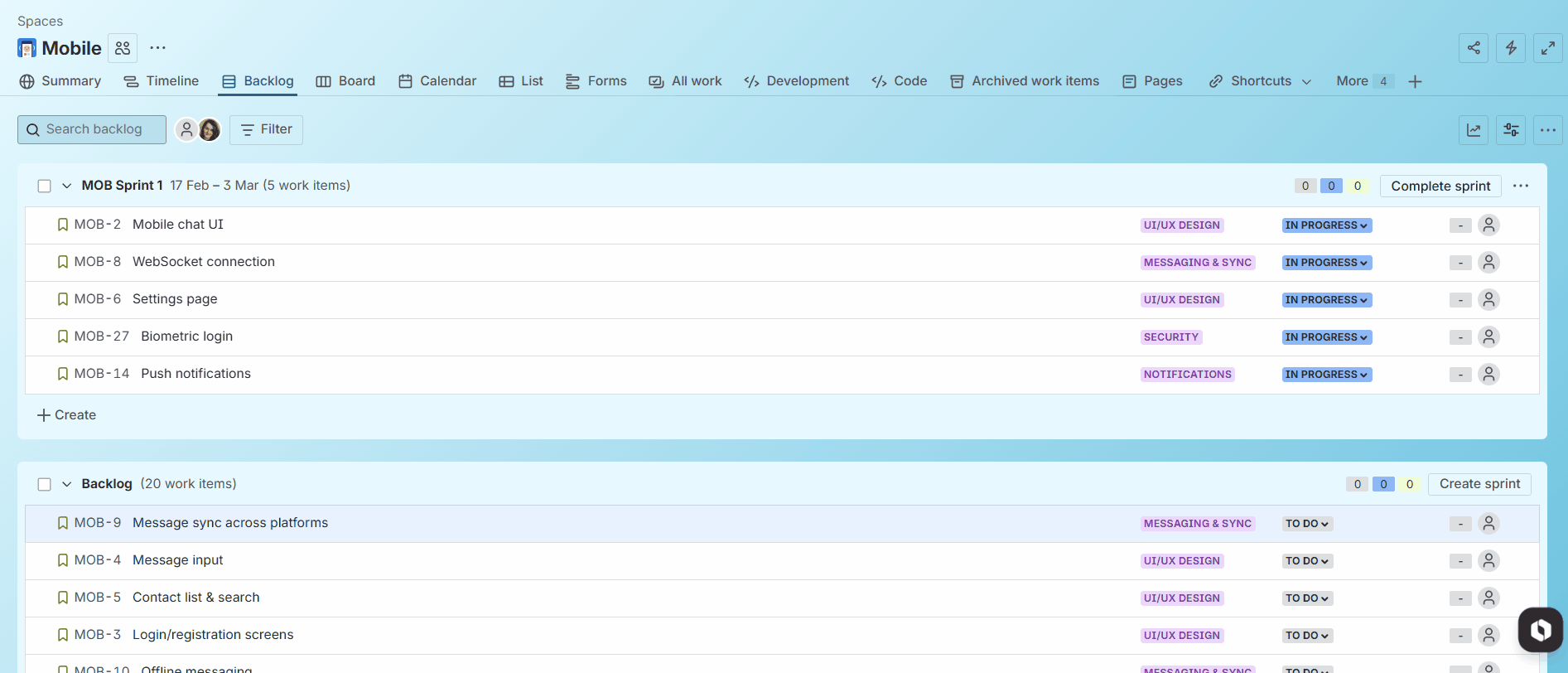1568x673 pixels.
Task: Open the floating chat assistant icon
Action: pos(1541,630)
